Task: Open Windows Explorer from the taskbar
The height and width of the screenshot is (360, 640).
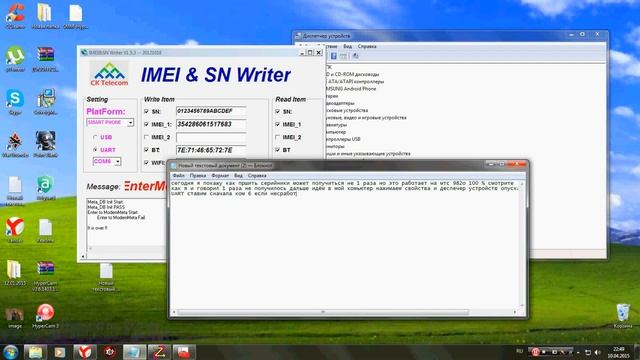Action: tap(35, 352)
